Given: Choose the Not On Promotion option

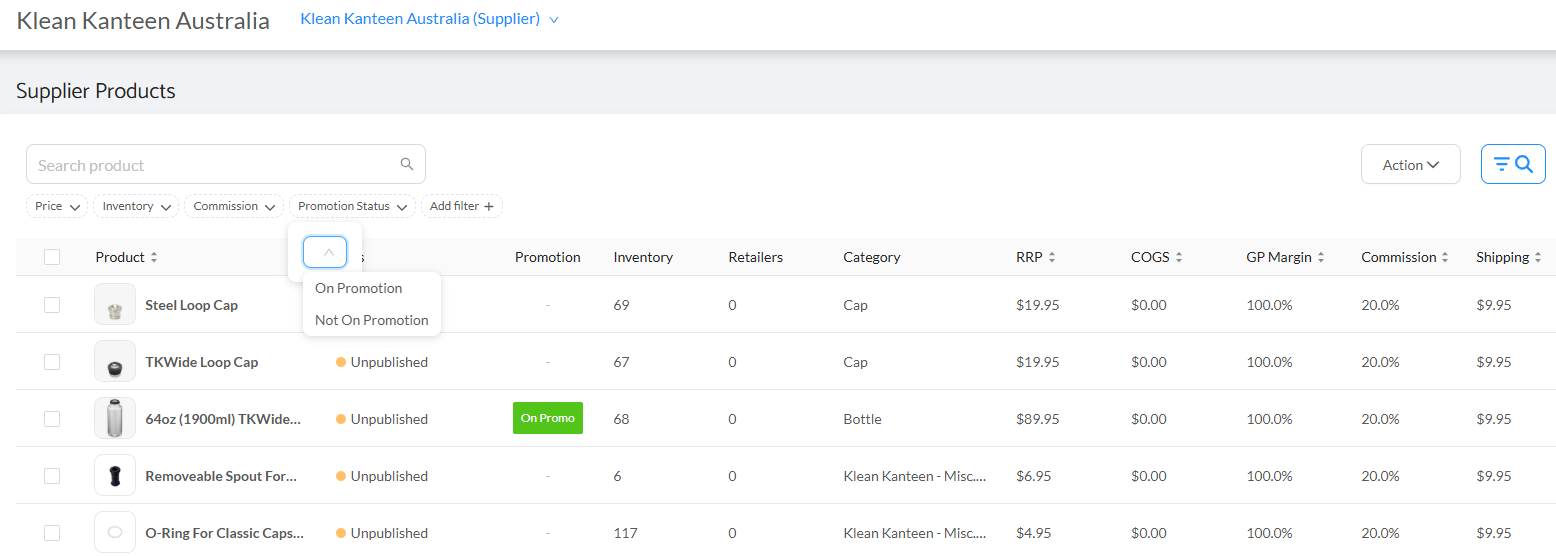Looking at the screenshot, I should click(x=371, y=320).
